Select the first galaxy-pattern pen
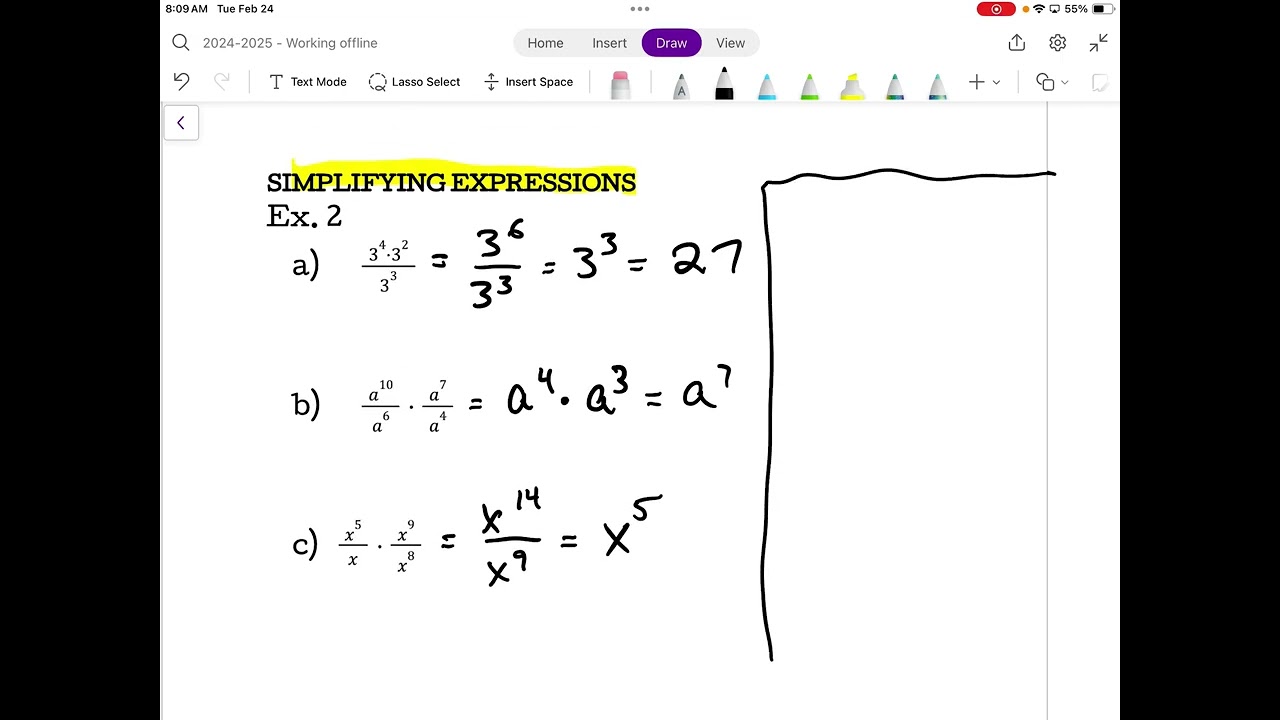This screenshot has height=720, width=1280. [895, 85]
